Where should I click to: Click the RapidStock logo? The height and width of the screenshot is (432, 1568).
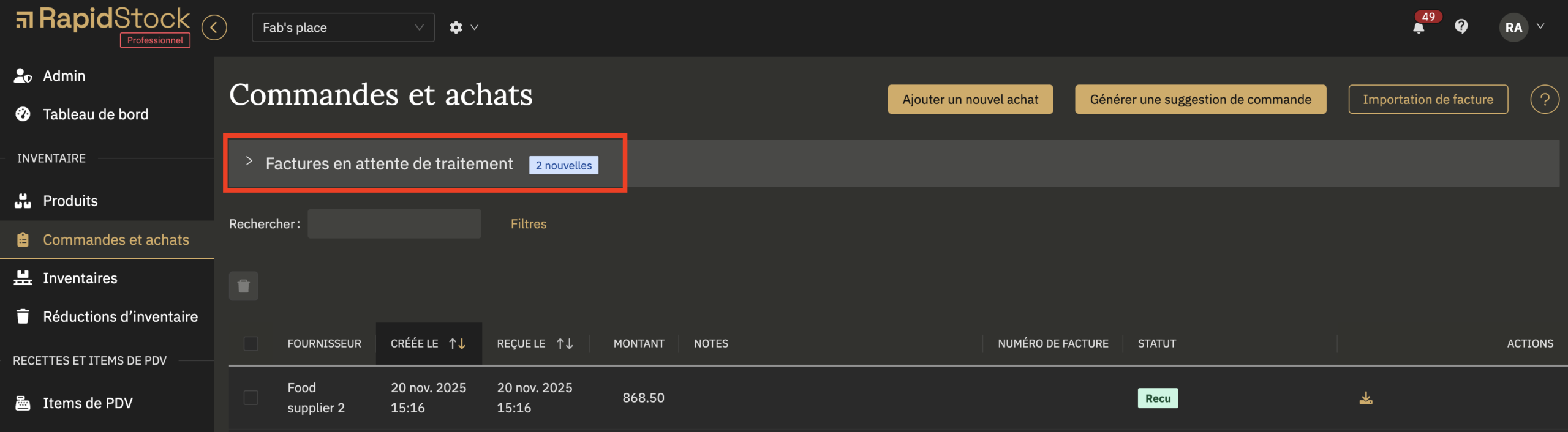(103, 20)
